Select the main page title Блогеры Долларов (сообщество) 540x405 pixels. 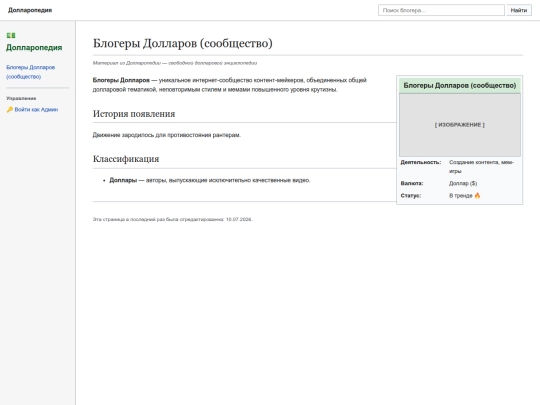[183, 43]
